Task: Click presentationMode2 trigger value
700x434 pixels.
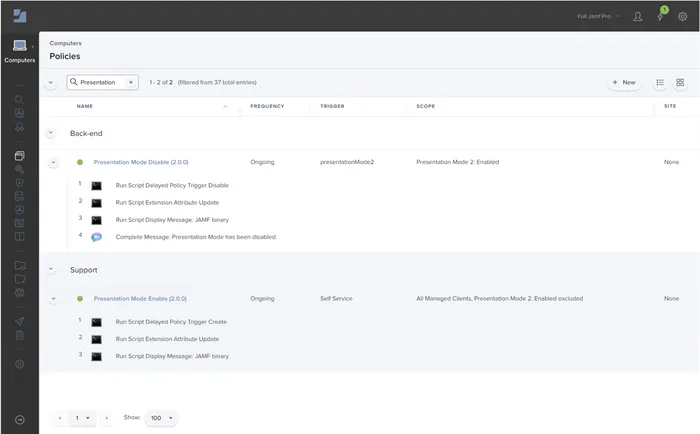Action: coord(347,162)
